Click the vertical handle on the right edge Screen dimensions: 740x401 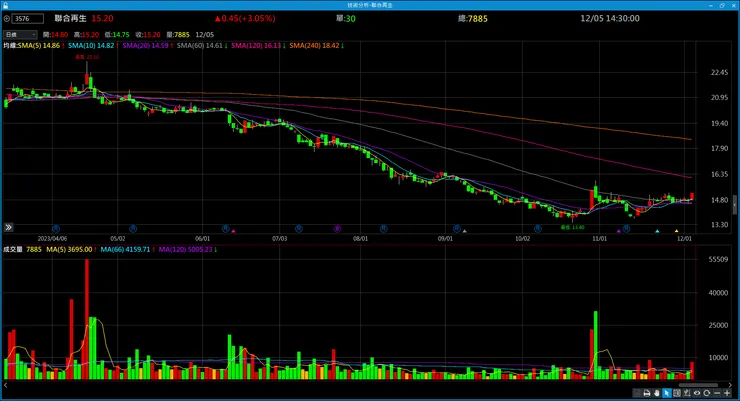click(735, 205)
